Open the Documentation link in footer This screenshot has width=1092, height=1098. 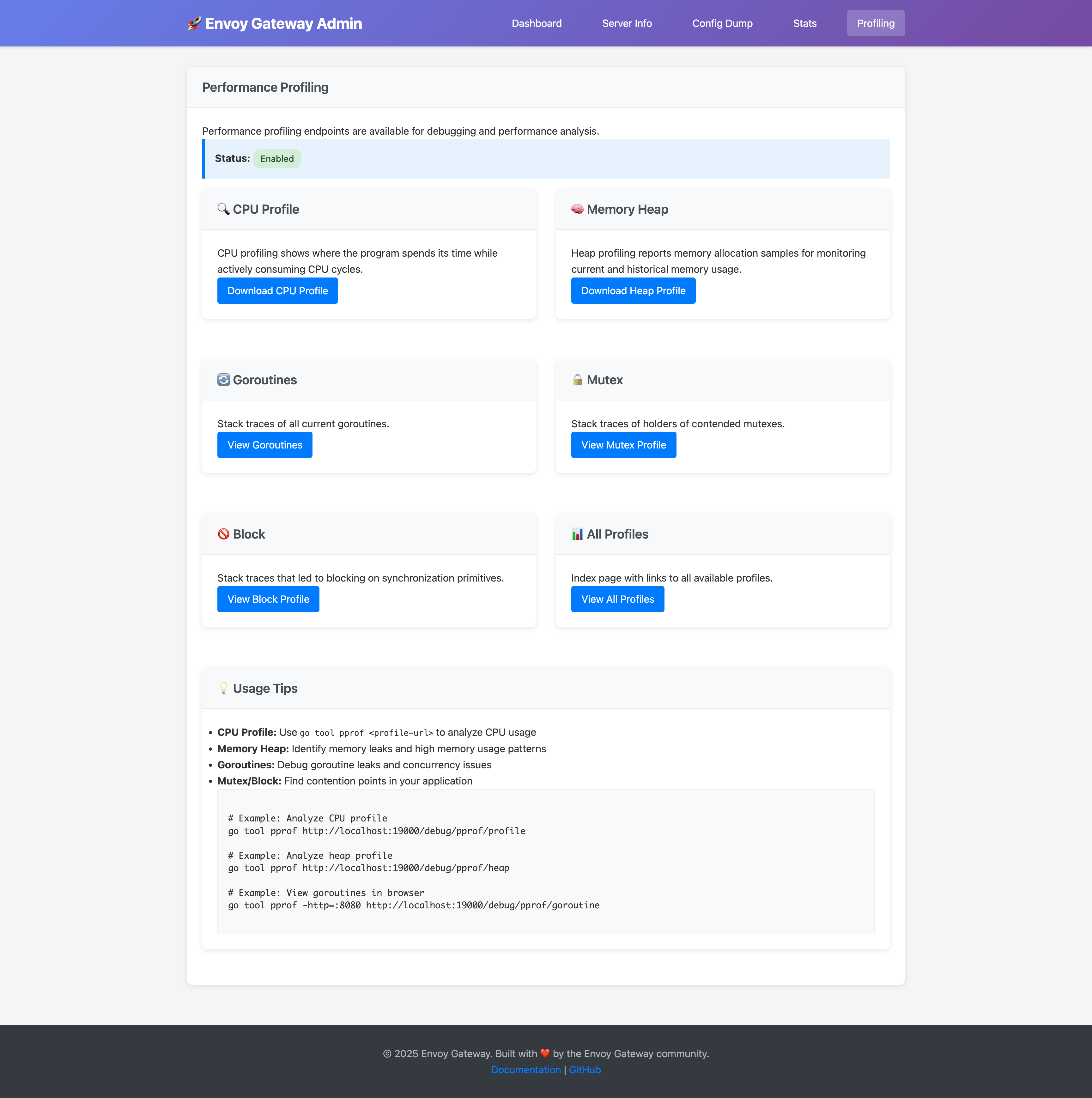526,1070
